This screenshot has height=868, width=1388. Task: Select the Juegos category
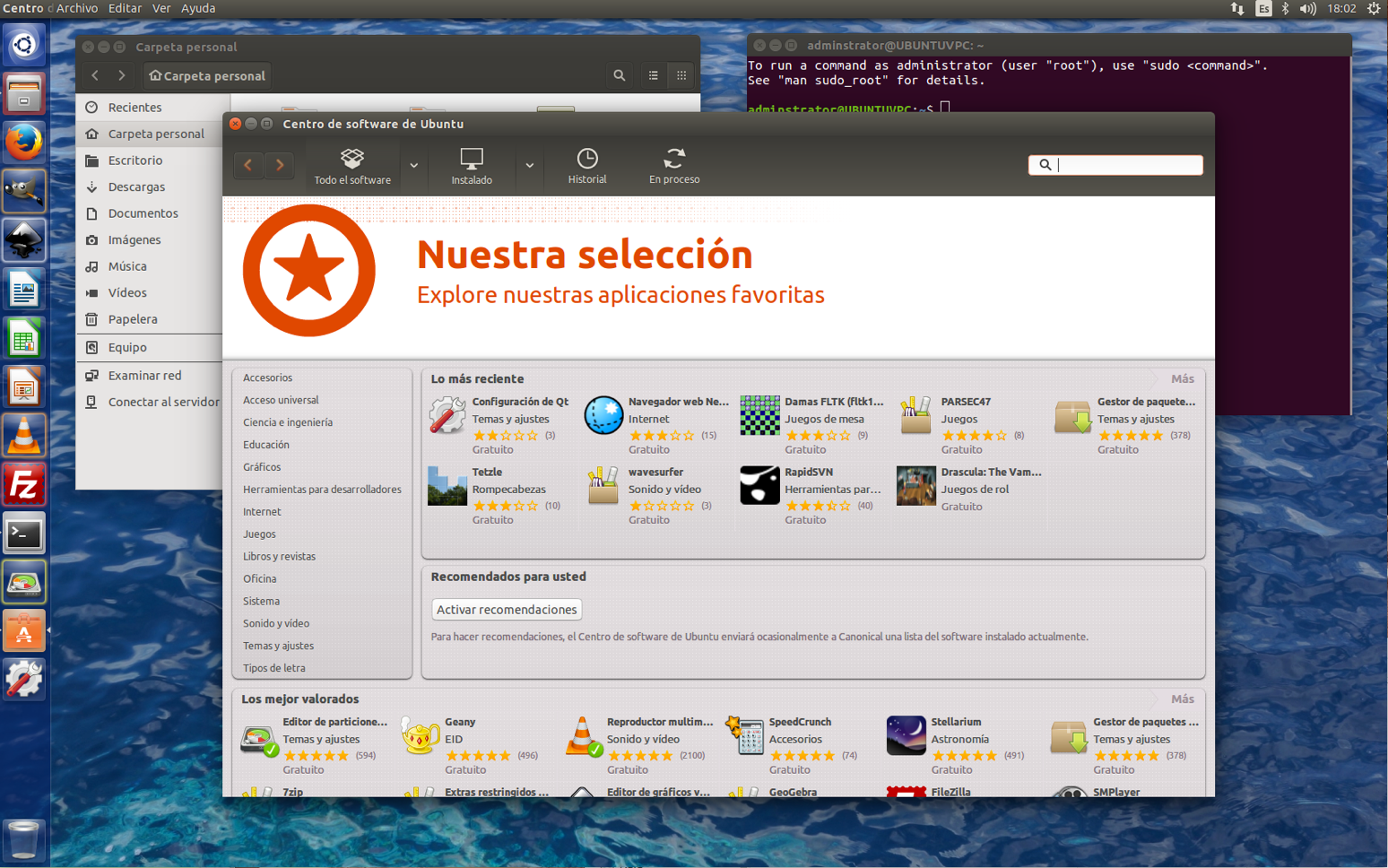pos(259,534)
